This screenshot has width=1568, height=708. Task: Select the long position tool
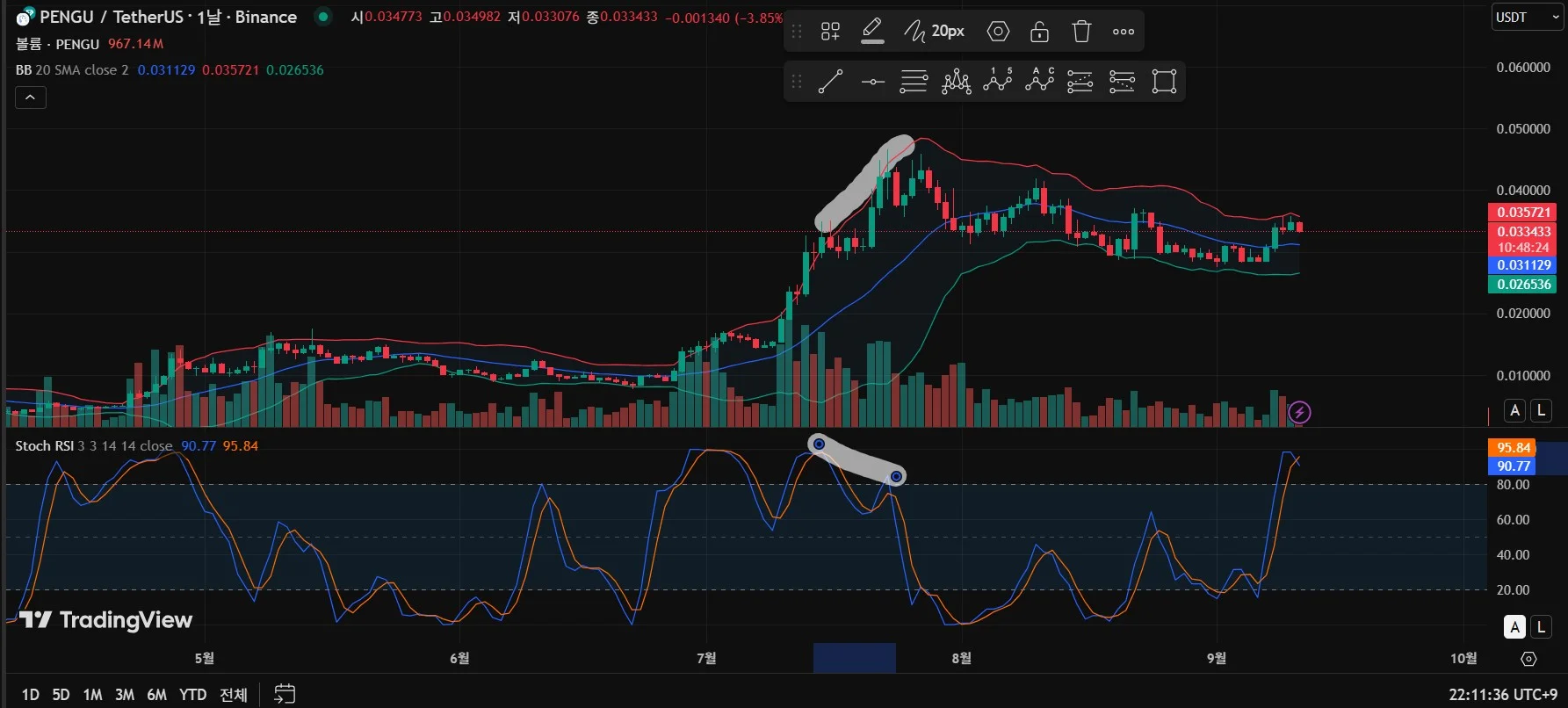[1080, 82]
